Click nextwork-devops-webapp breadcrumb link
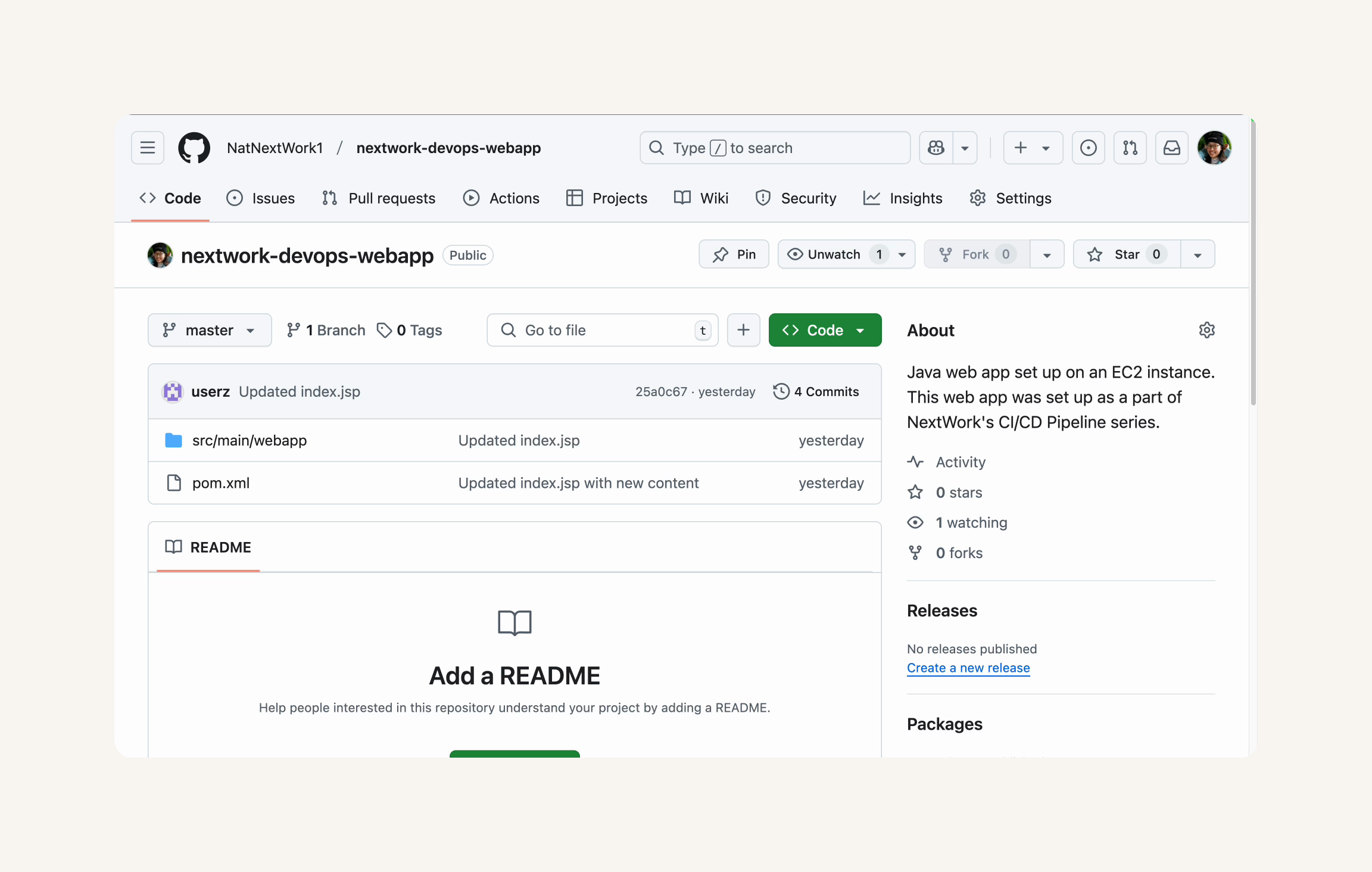The image size is (1372, 872). point(448,148)
